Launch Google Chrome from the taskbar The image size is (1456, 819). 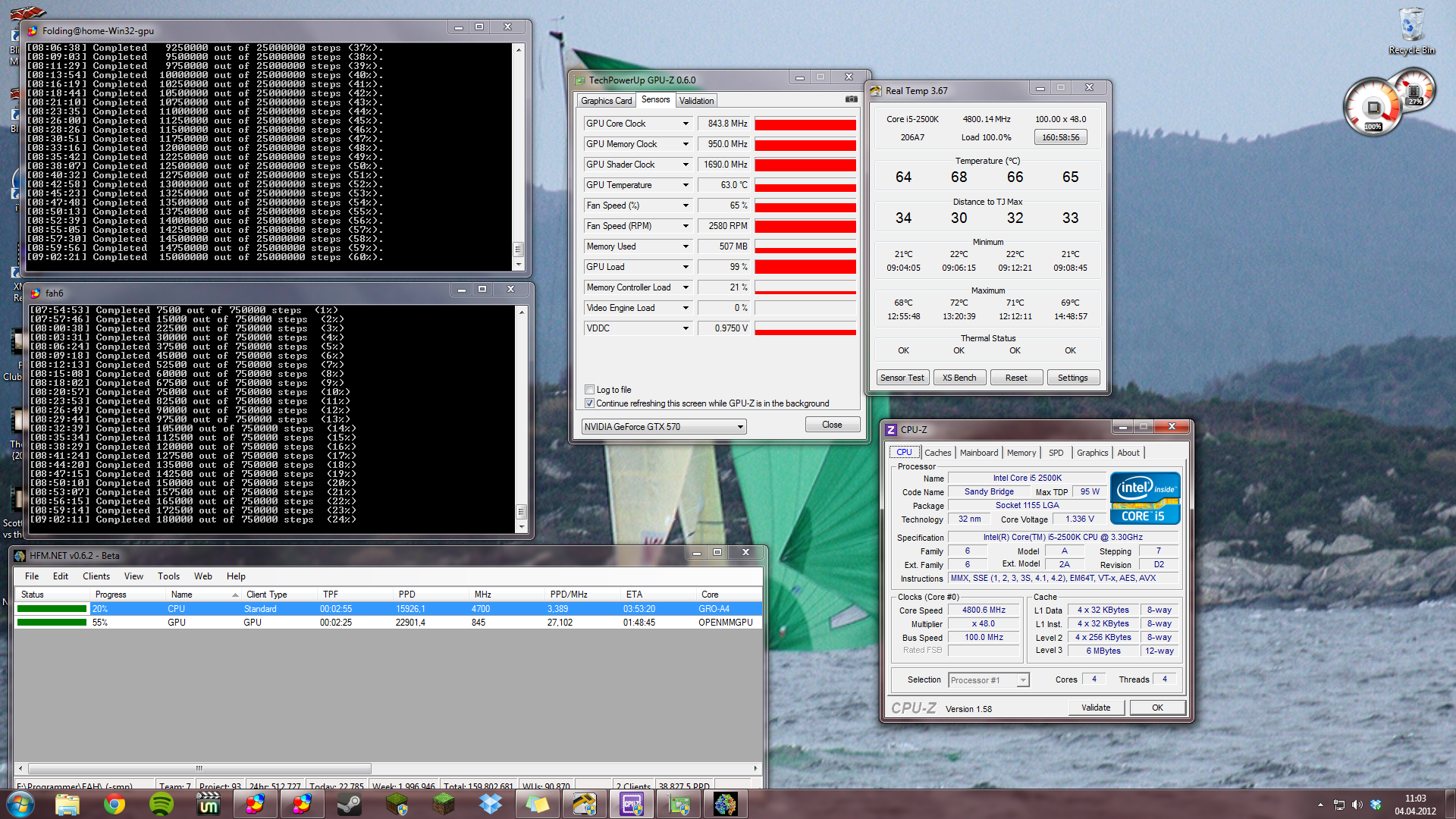point(115,804)
